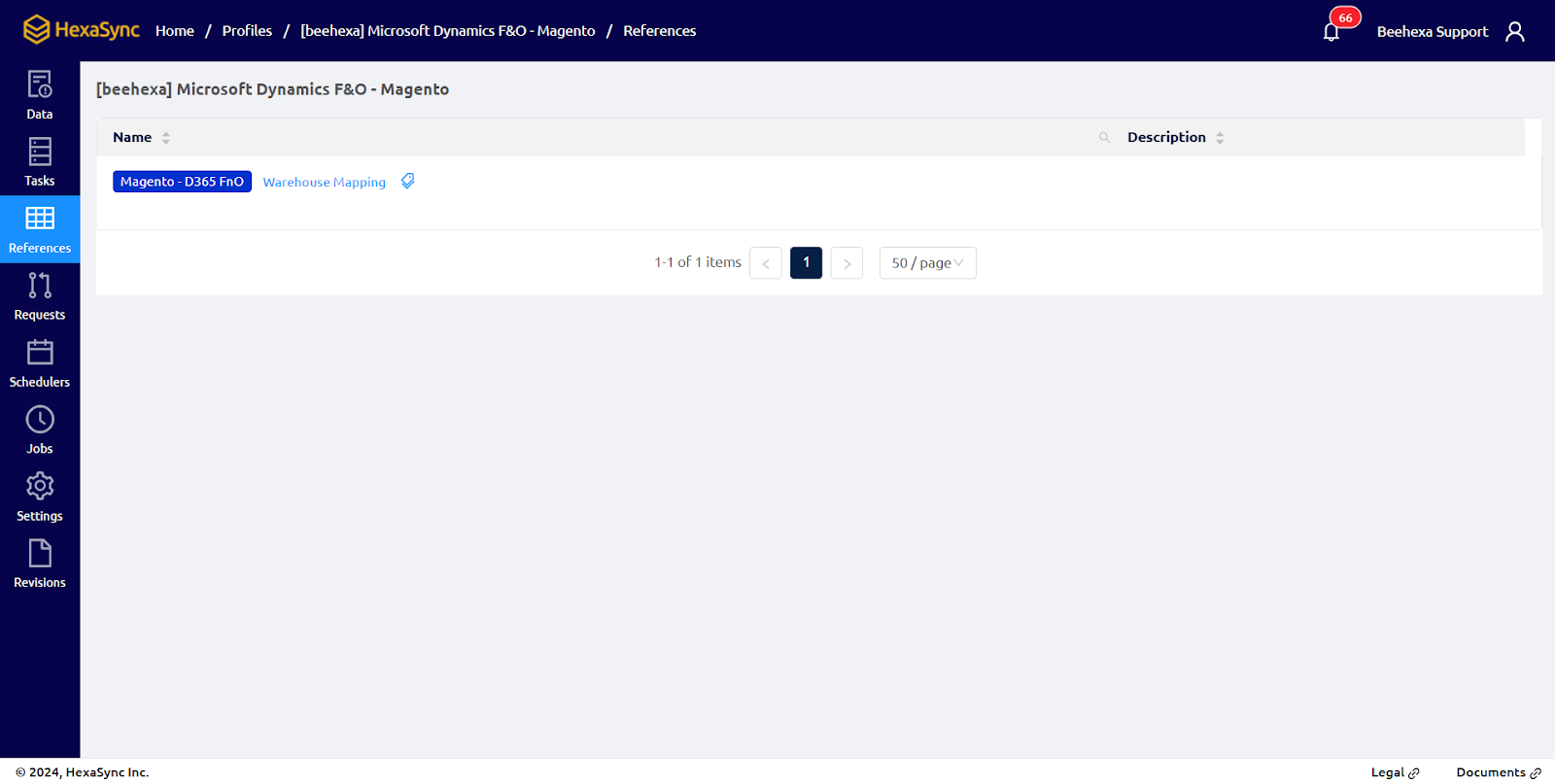Click the HexaSync logo
This screenshot has height=784, width=1555.
click(82, 30)
